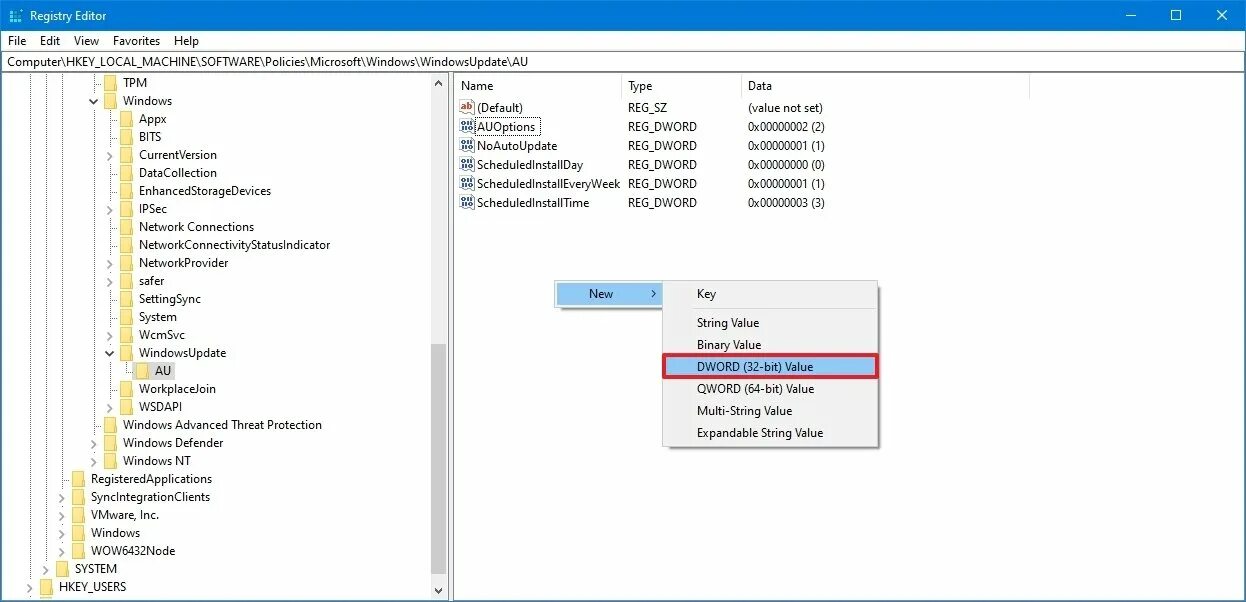Expand the CurrentVersion key

pyautogui.click(x=109, y=155)
